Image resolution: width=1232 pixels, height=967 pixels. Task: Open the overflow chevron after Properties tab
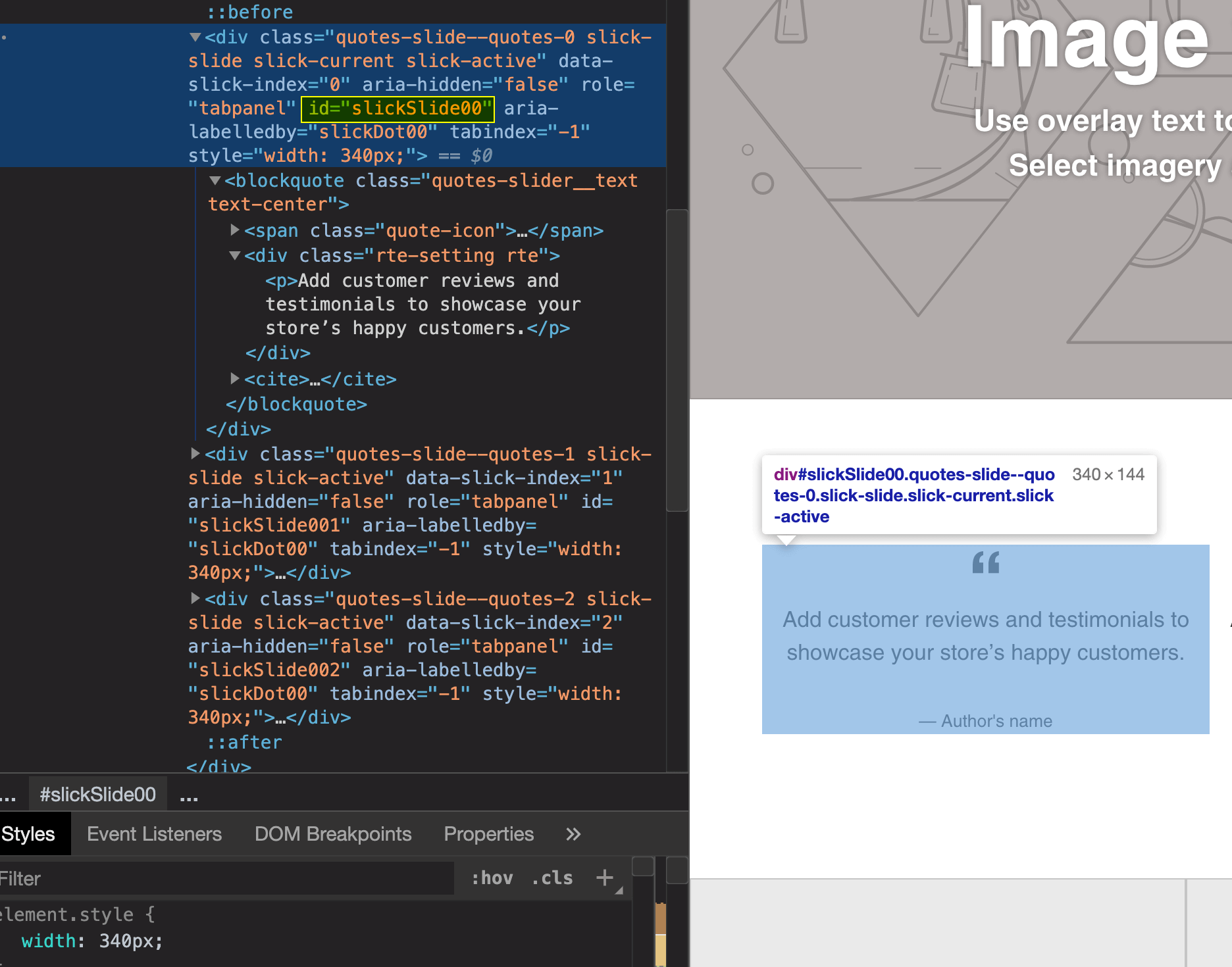573,834
